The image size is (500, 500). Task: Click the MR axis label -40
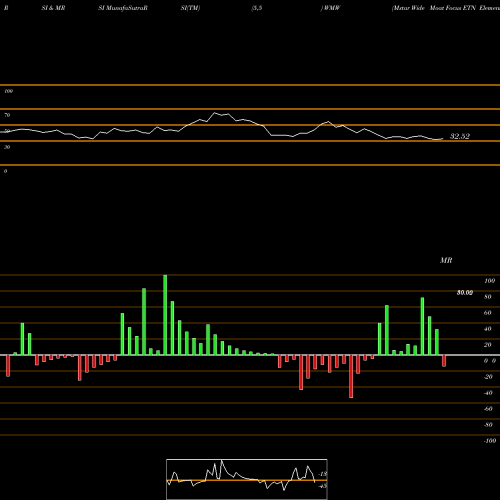pos(488,393)
